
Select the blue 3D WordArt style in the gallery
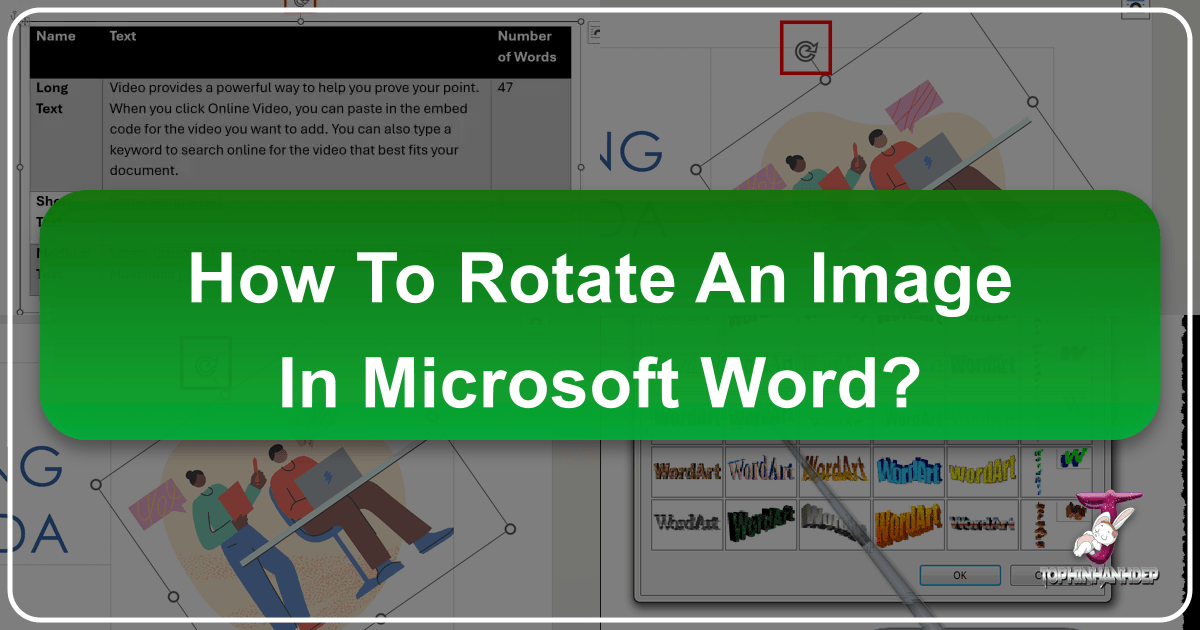pyautogui.click(x=909, y=471)
